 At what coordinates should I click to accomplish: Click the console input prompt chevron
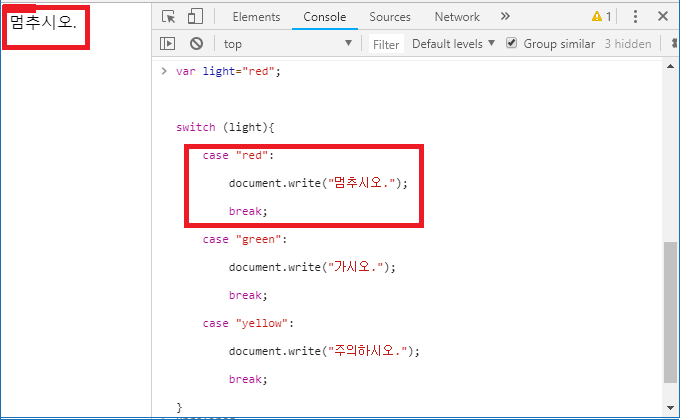point(164,71)
